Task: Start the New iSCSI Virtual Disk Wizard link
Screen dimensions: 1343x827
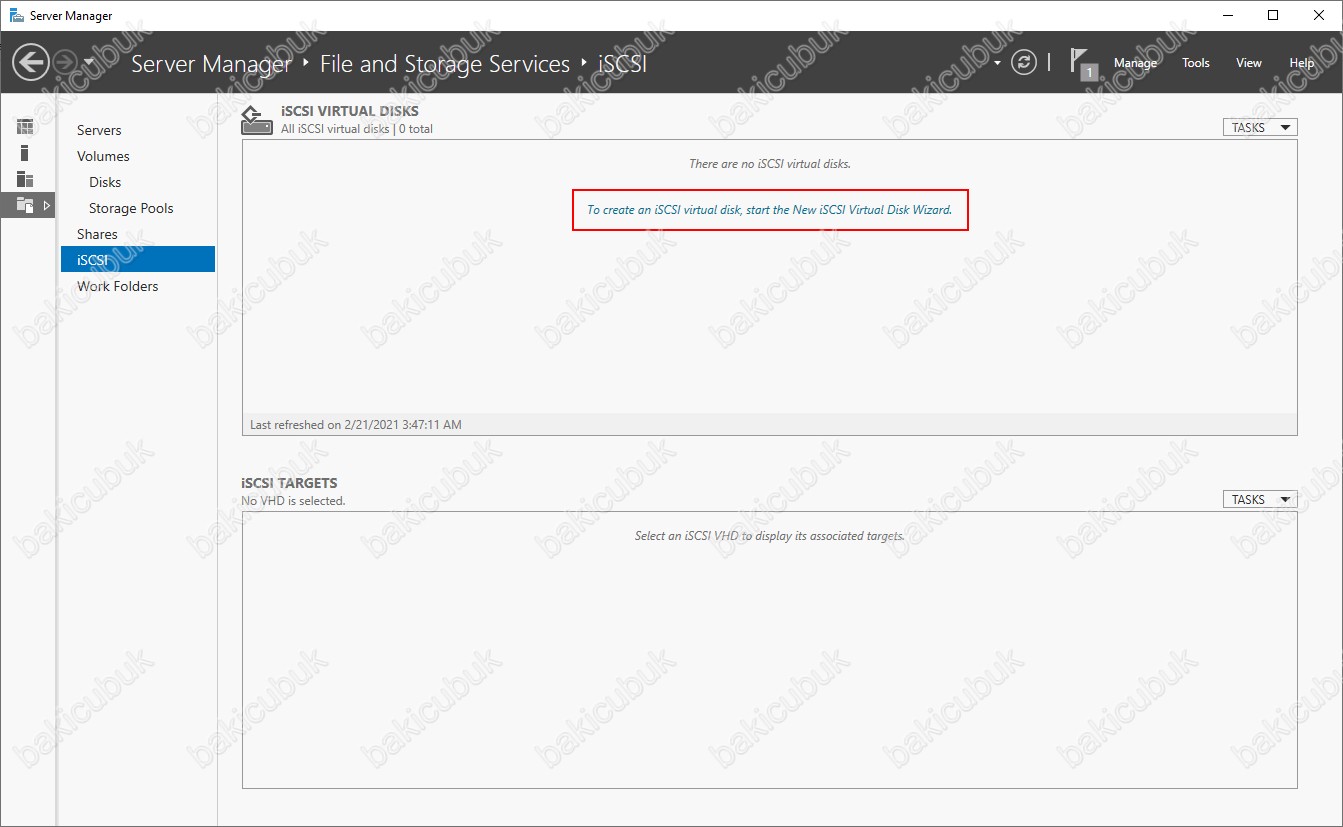Action: (769, 210)
